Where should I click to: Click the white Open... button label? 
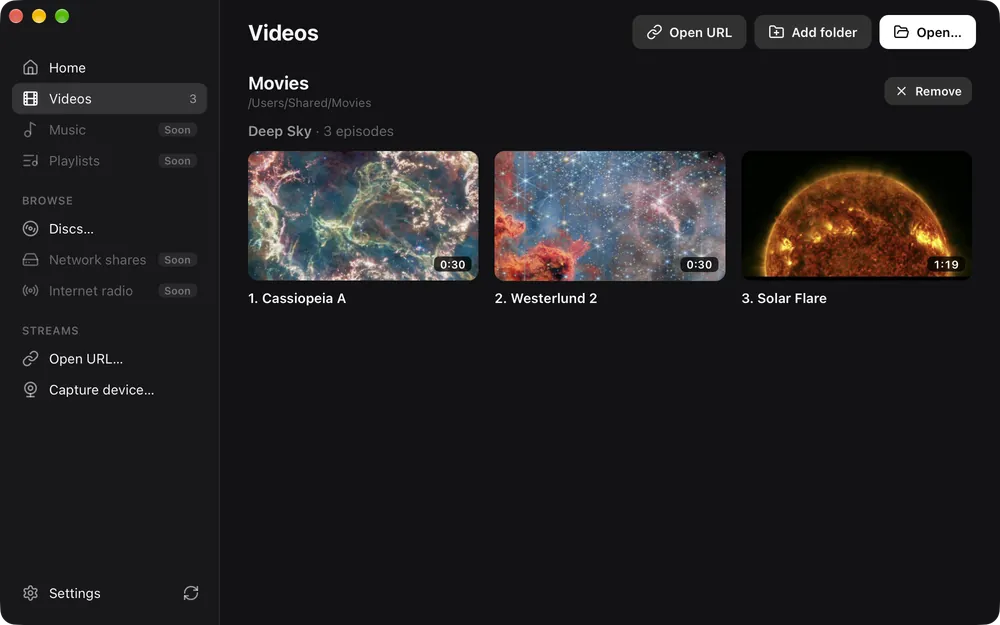pos(939,33)
